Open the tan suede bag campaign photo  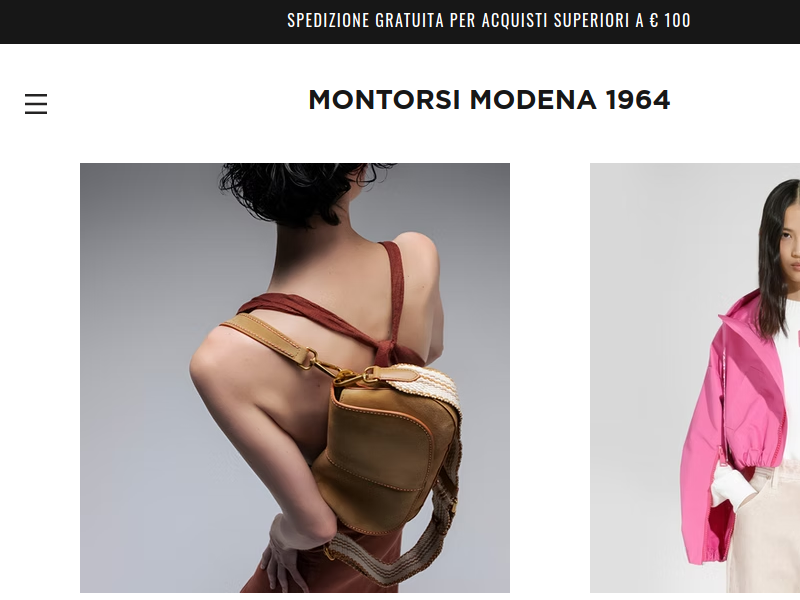pyautogui.click(x=295, y=378)
